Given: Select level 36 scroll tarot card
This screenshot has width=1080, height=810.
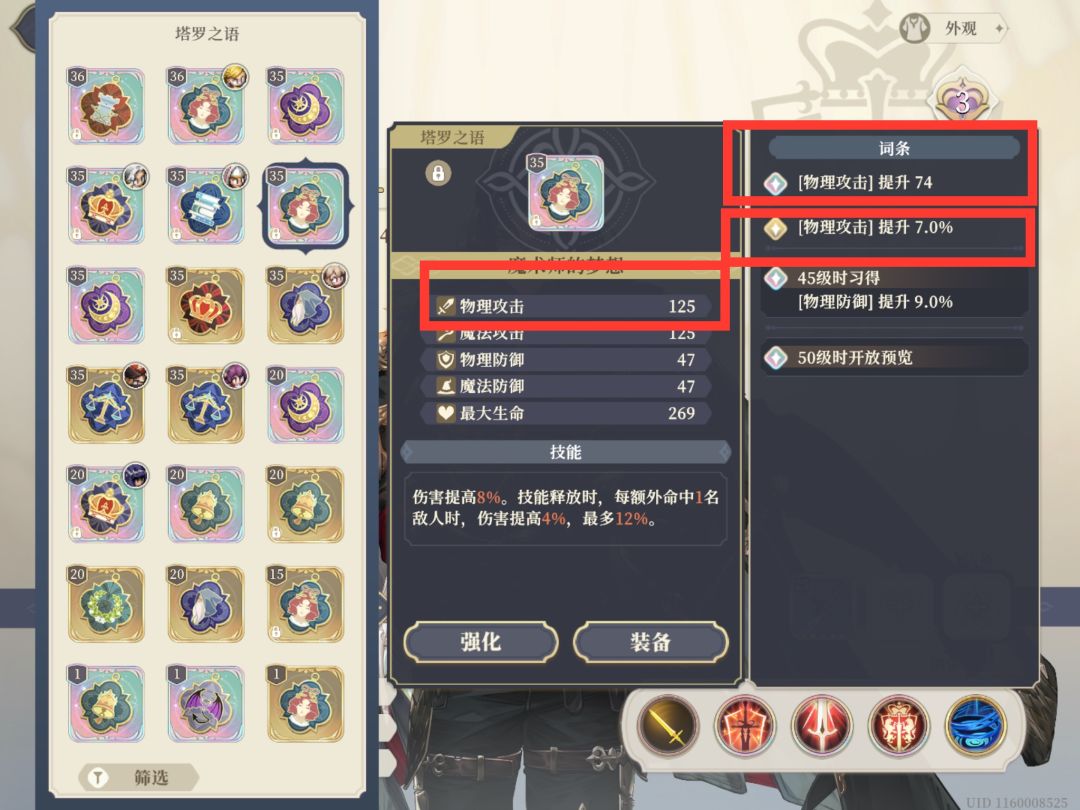Looking at the screenshot, I should pos(106,105).
